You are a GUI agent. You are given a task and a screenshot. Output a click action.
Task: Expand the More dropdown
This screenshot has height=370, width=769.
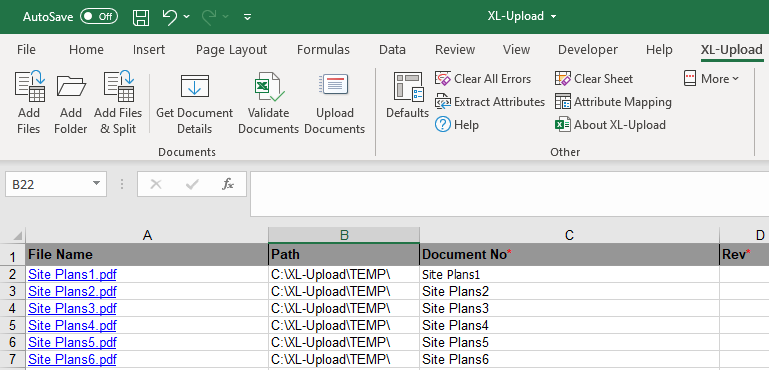coord(712,79)
